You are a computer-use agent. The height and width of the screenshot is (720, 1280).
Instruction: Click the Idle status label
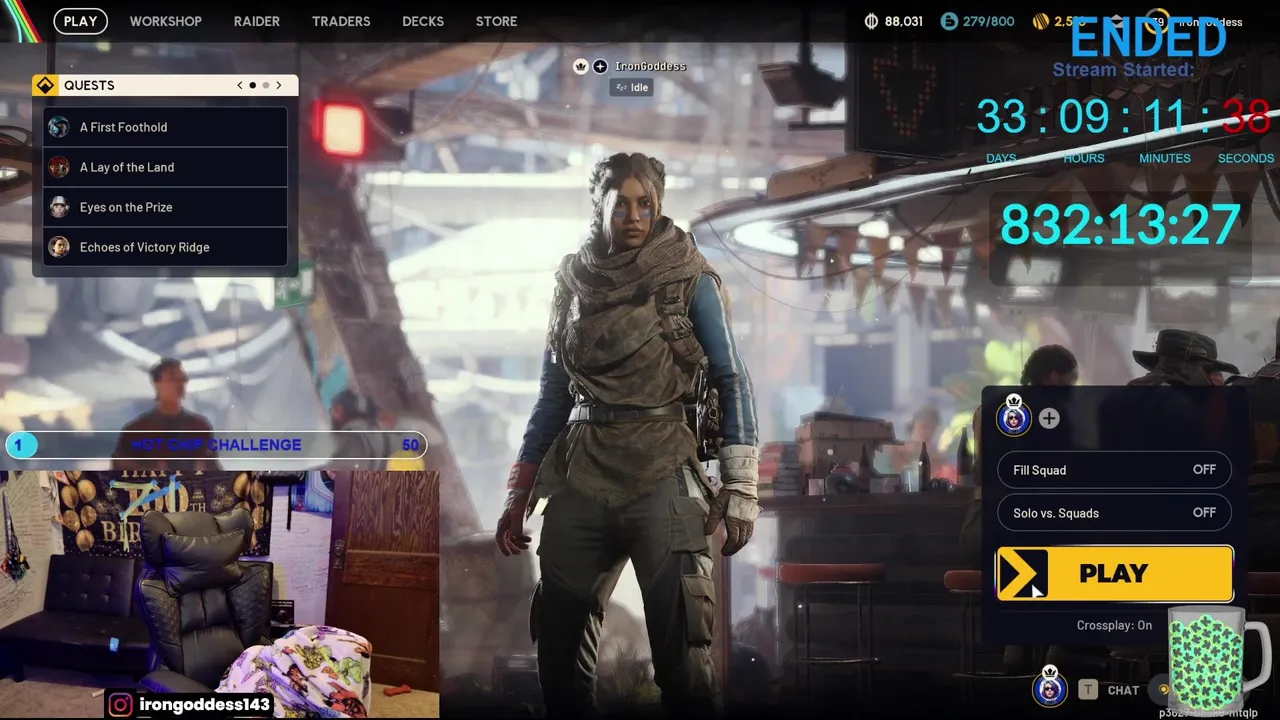coord(631,87)
